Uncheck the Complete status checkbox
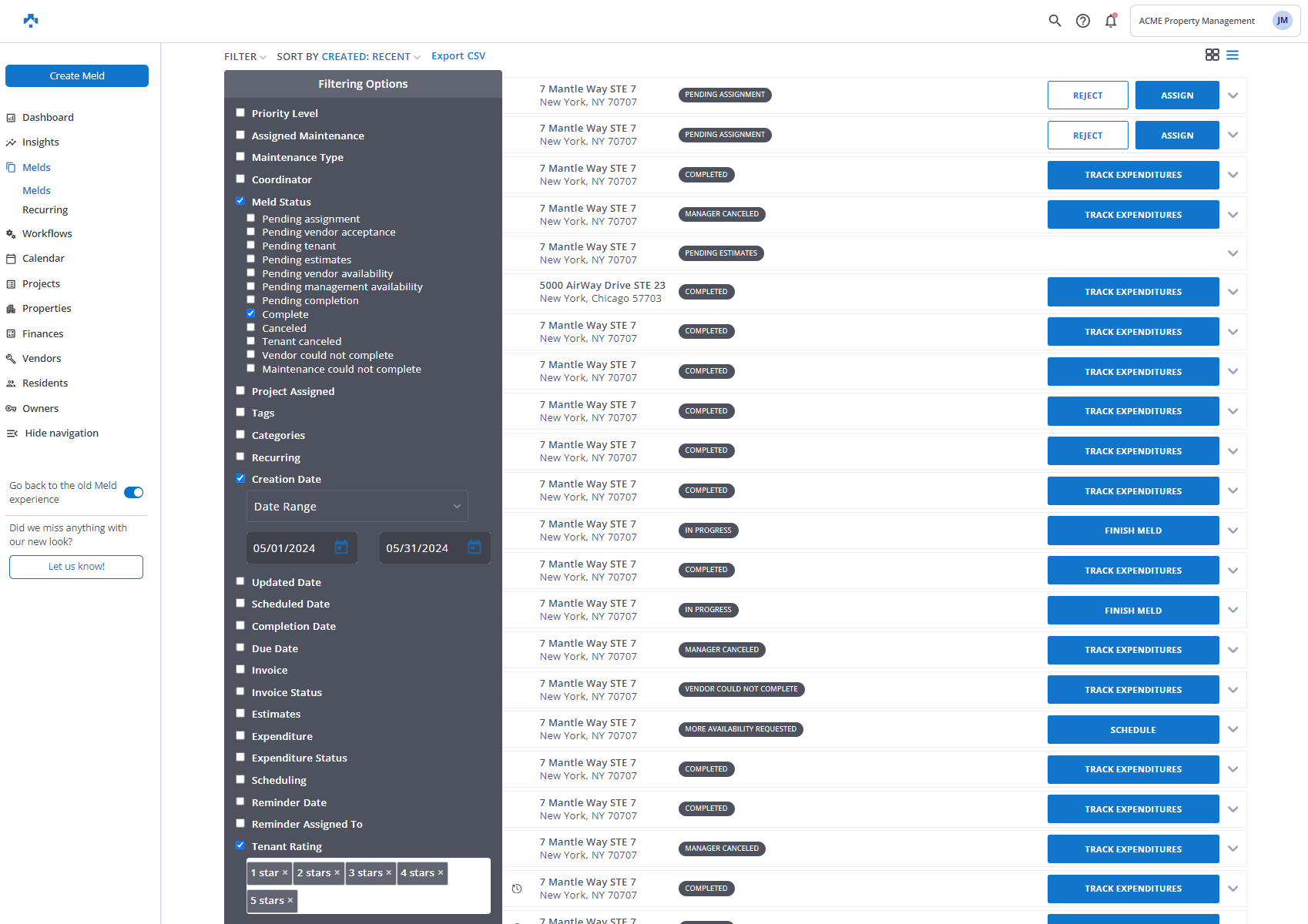1308x924 pixels. 250,313
